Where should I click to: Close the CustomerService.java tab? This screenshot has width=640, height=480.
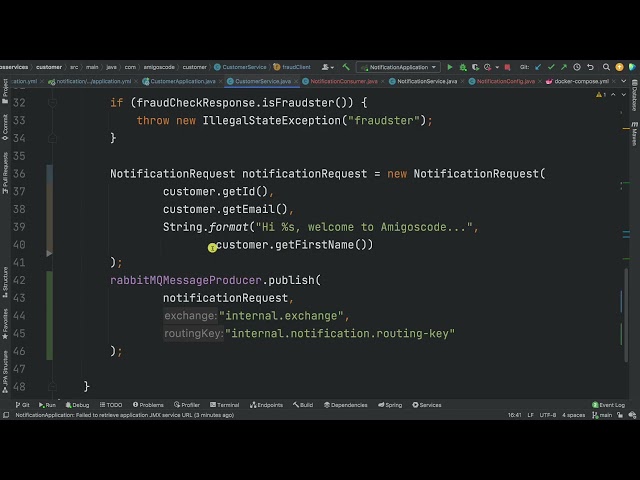[296, 82]
